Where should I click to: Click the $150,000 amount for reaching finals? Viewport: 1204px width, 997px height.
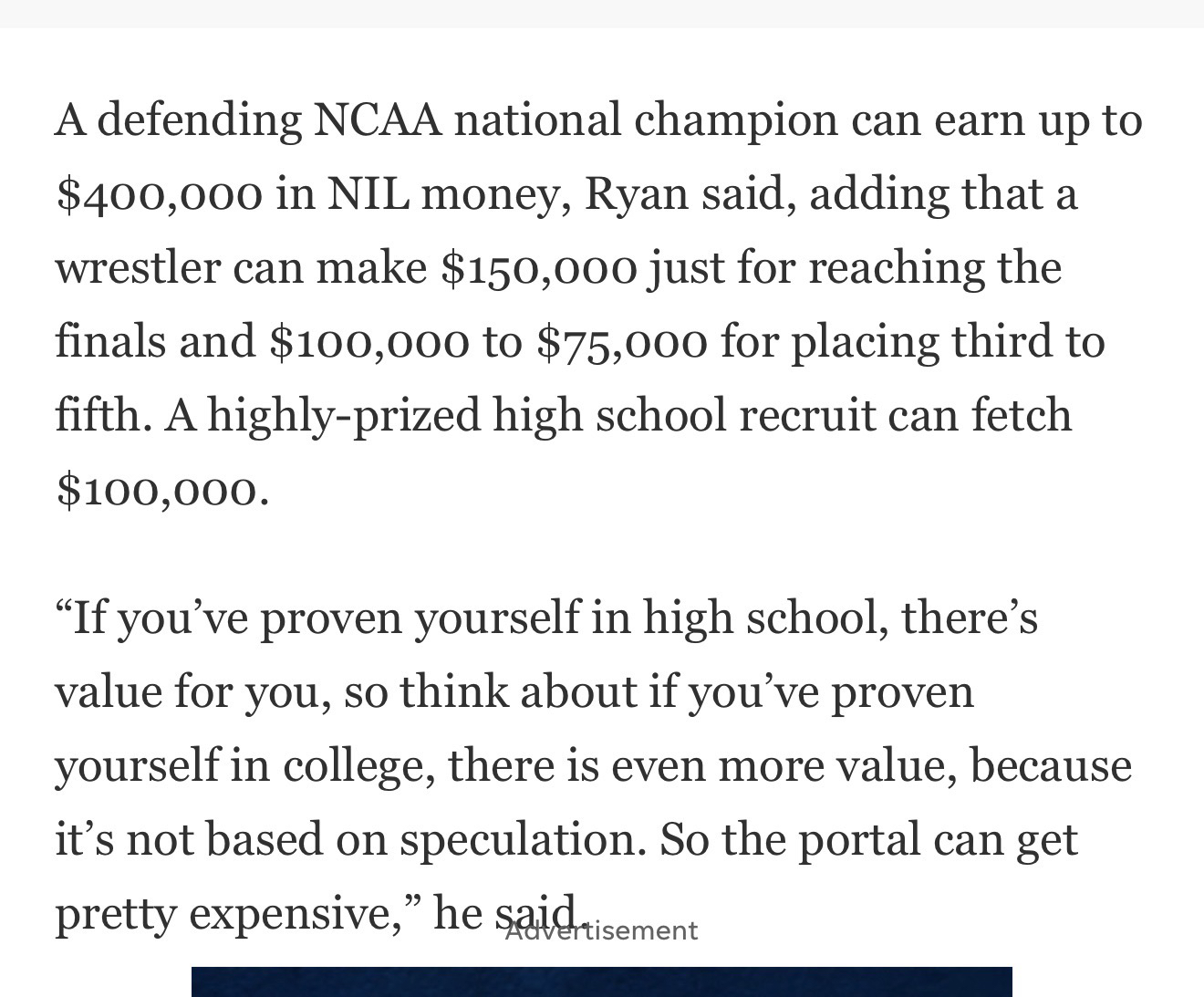point(538,268)
